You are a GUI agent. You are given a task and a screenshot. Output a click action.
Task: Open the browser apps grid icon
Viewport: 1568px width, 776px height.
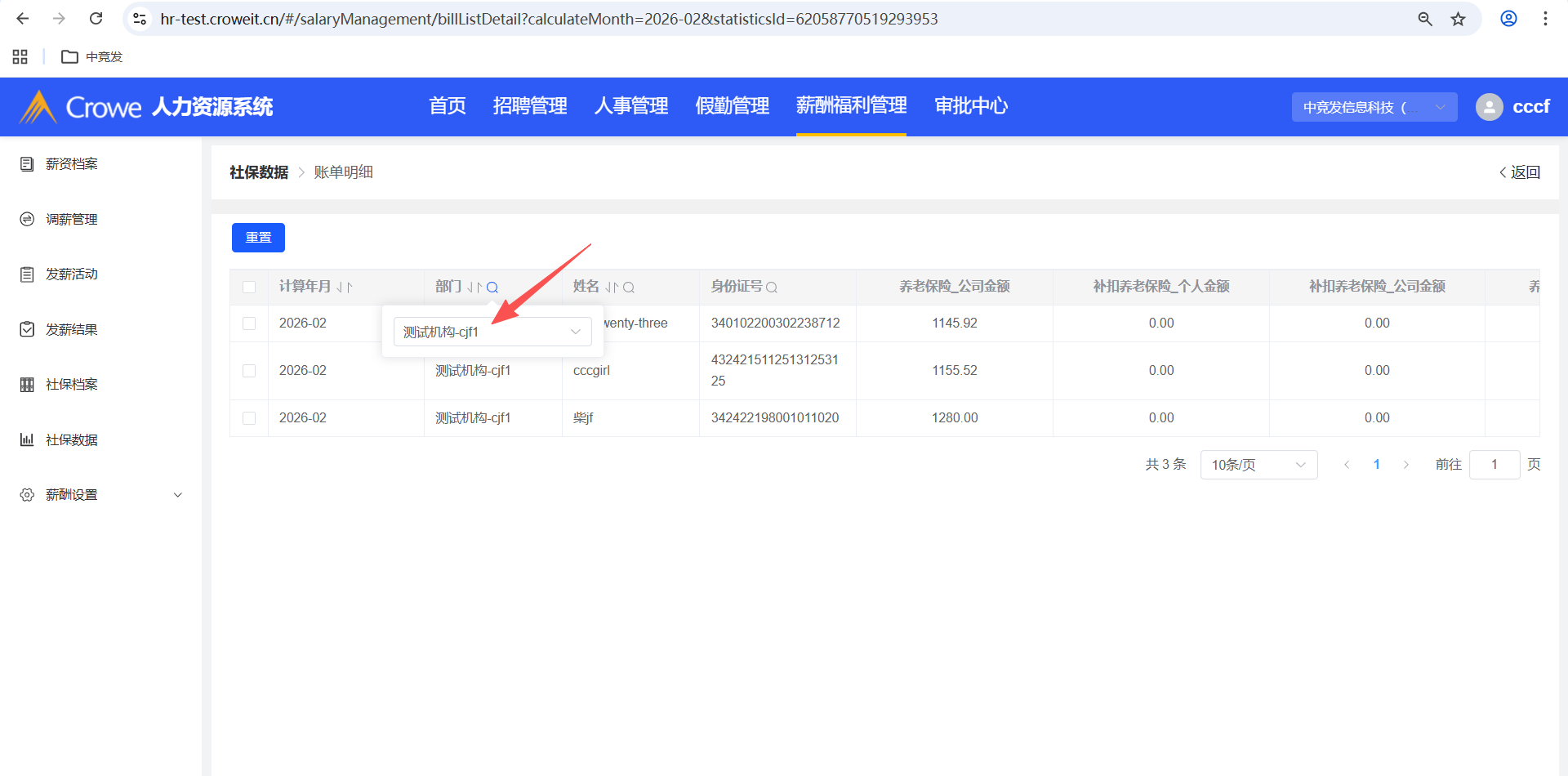pyautogui.click(x=20, y=56)
